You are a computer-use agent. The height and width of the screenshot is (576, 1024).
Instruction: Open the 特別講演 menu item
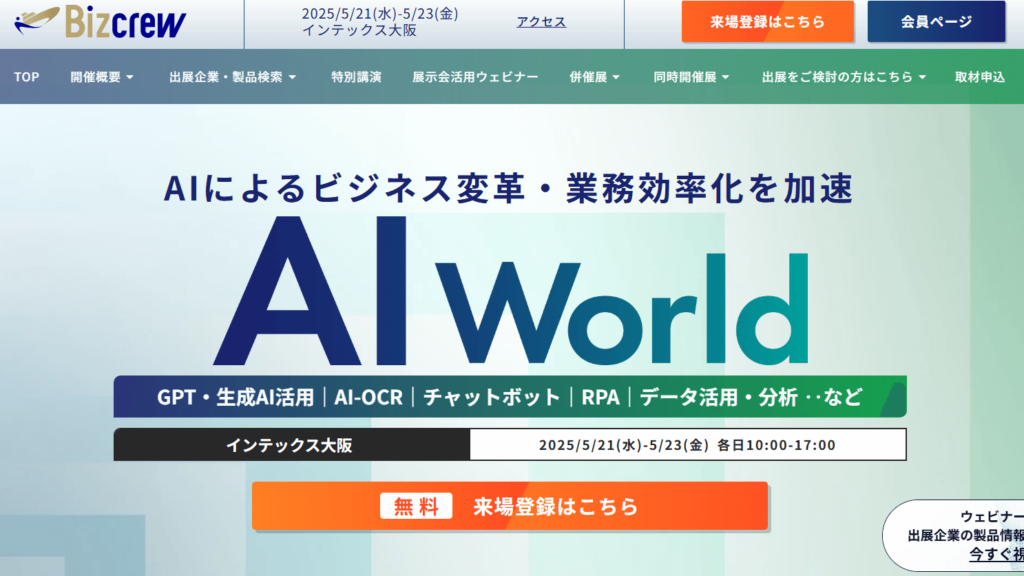[356, 77]
